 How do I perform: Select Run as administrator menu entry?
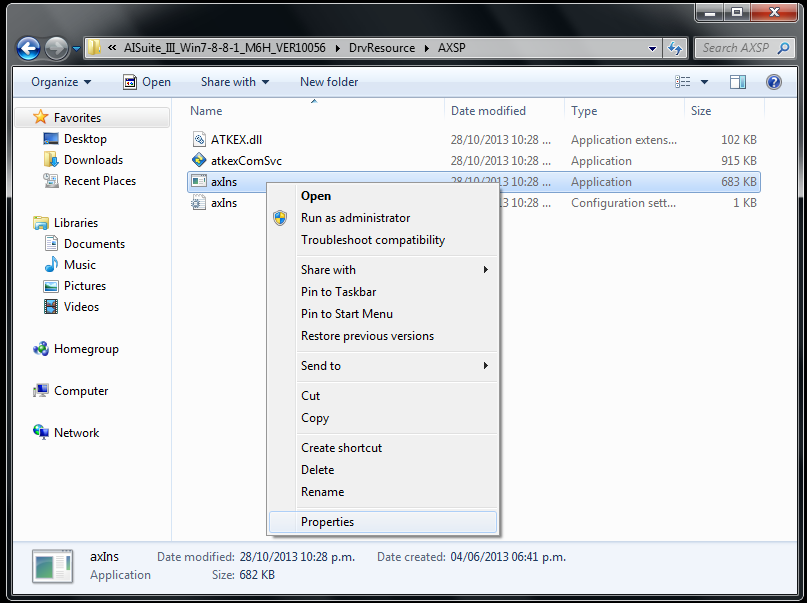coord(355,218)
